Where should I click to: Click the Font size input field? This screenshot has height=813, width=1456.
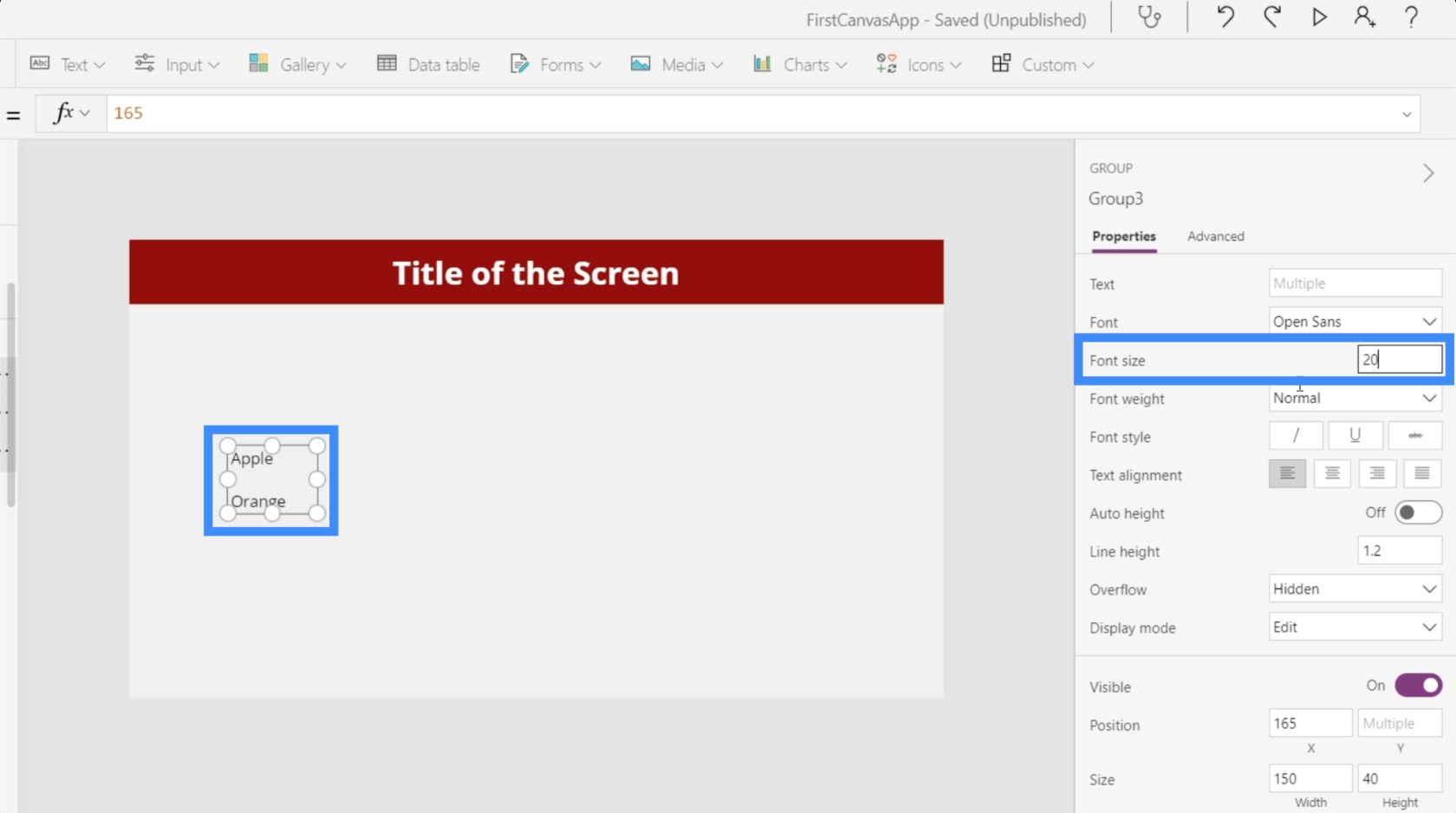click(x=1400, y=360)
